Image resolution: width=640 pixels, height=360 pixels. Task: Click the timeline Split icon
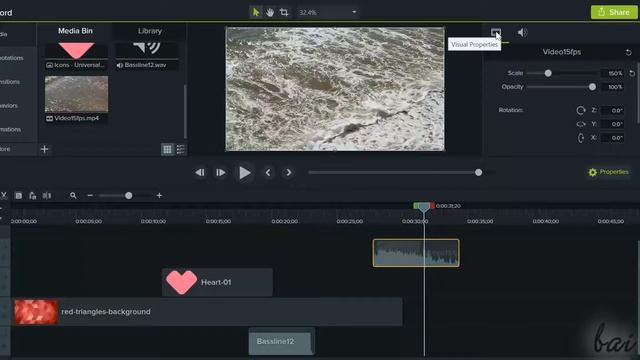click(x=47, y=196)
